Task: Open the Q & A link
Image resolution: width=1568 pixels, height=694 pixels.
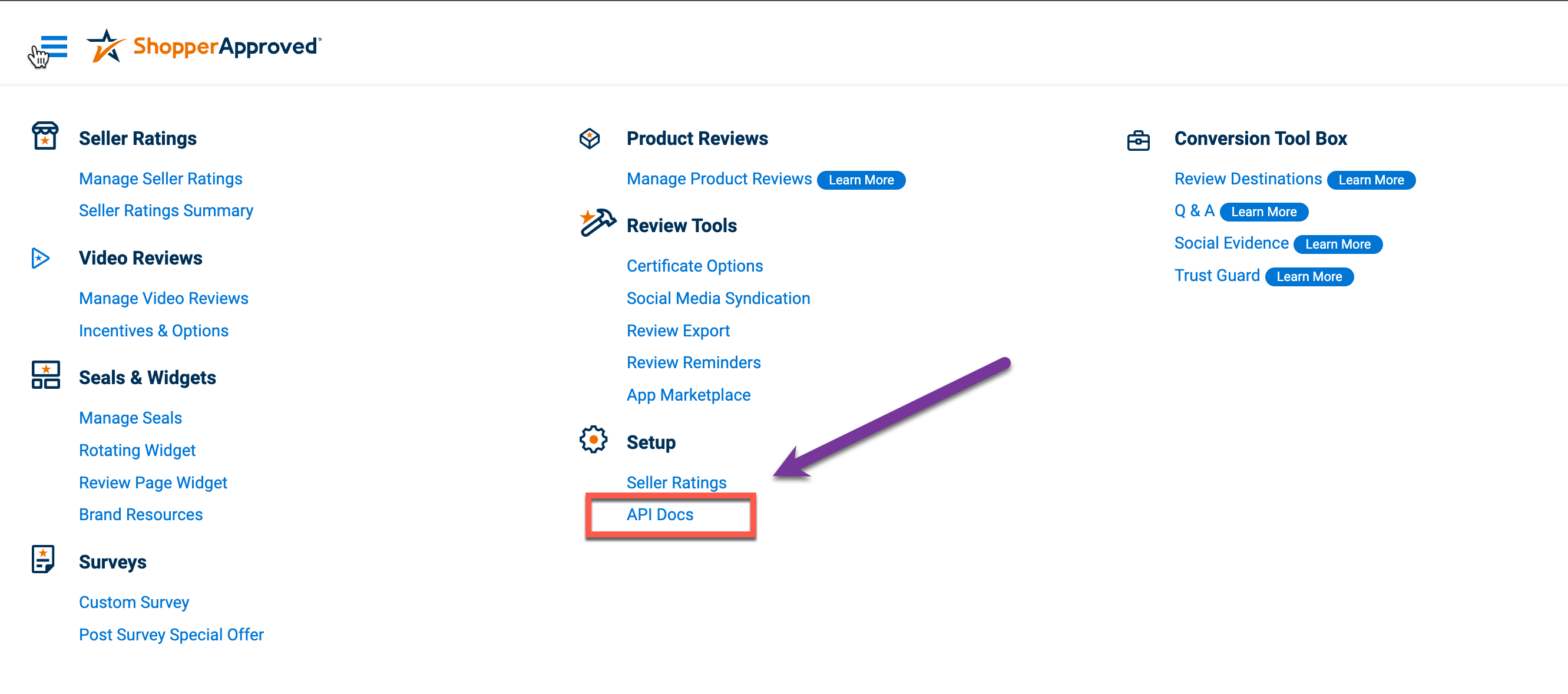Action: click(x=1195, y=211)
